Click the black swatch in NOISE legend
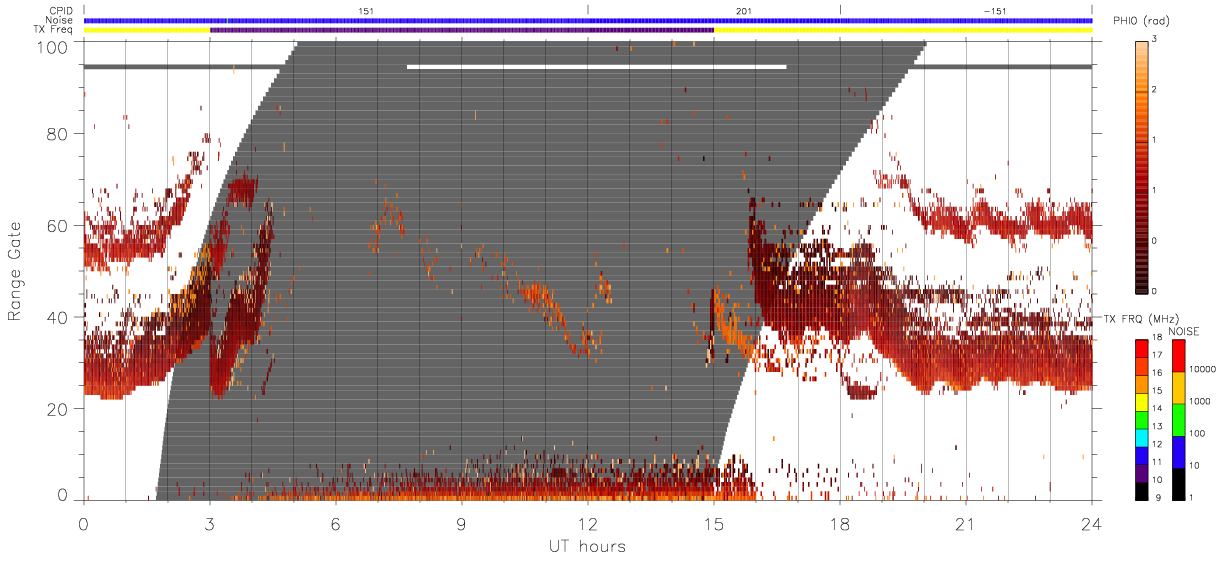1228x567 pixels. pyautogui.click(x=1178, y=484)
